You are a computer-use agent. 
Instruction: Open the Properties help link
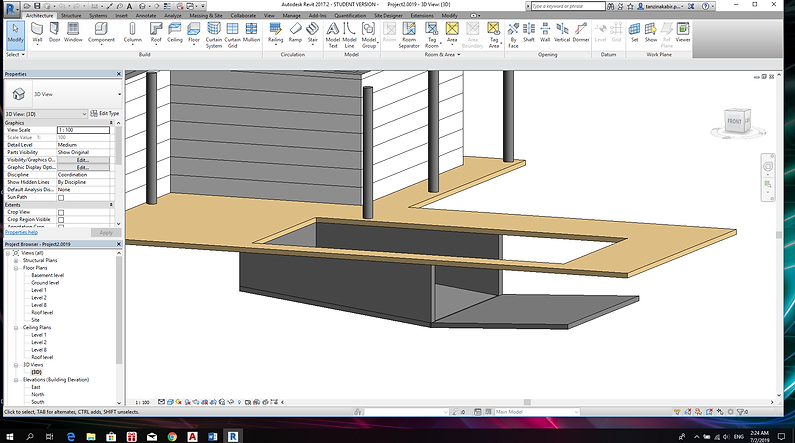[x=21, y=232]
